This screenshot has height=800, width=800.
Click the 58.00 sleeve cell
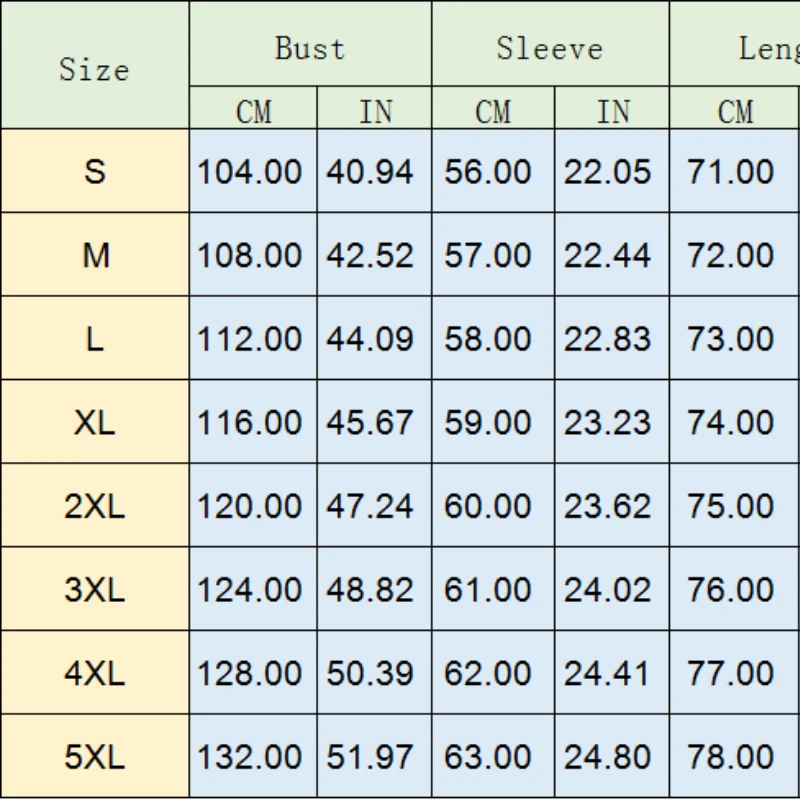(488, 339)
